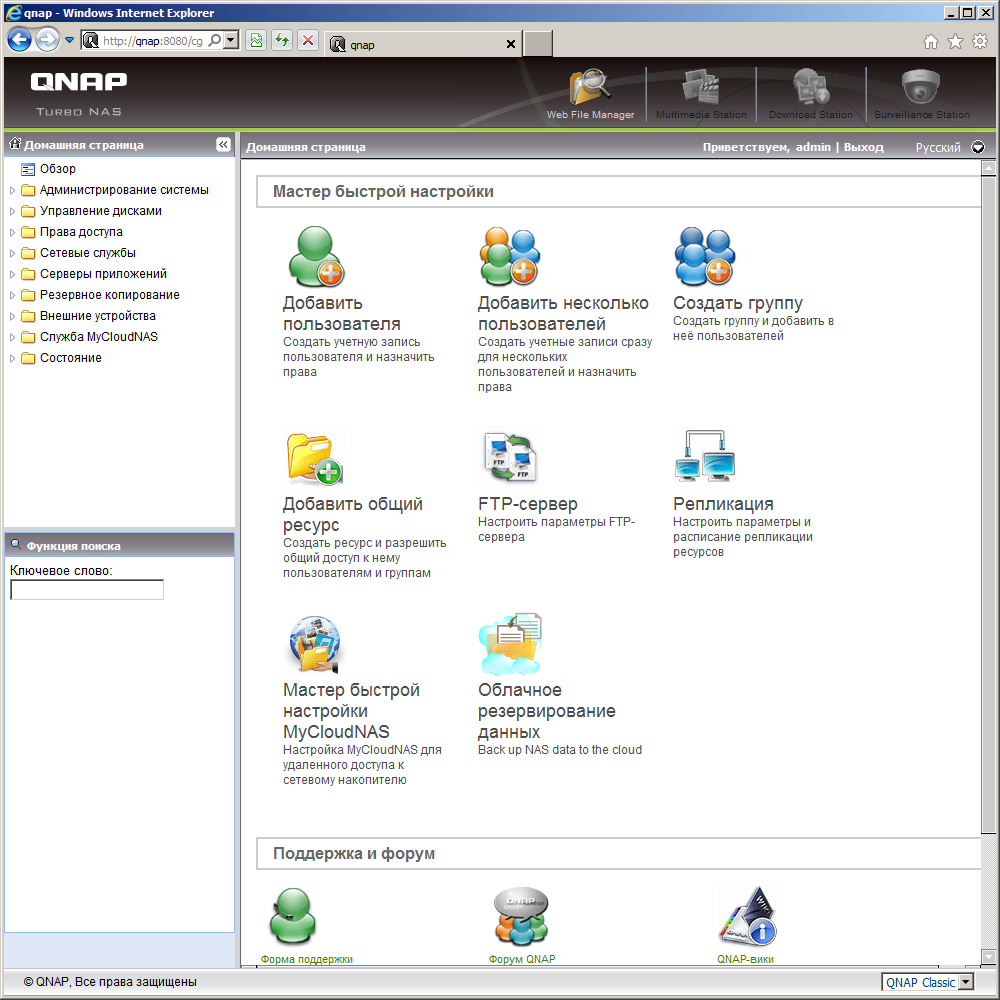
Task: Open the Surveillance Station icon
Action: pos(921,87)
